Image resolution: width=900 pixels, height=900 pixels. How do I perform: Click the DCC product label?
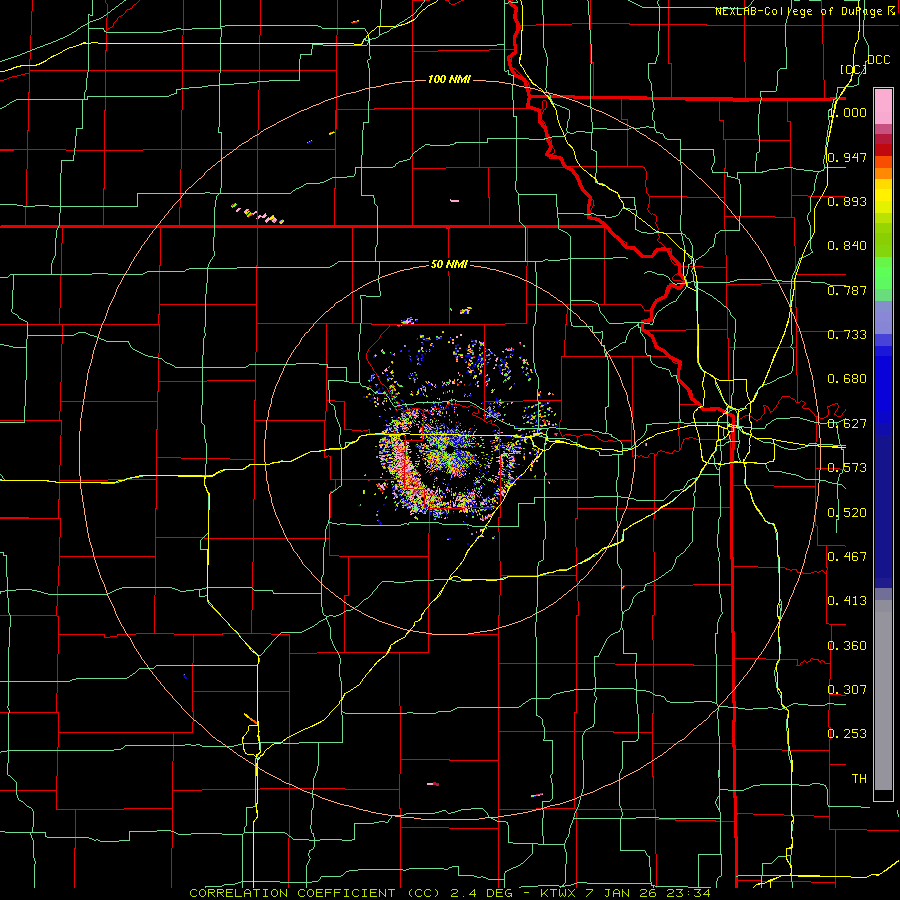pos(879,60)
